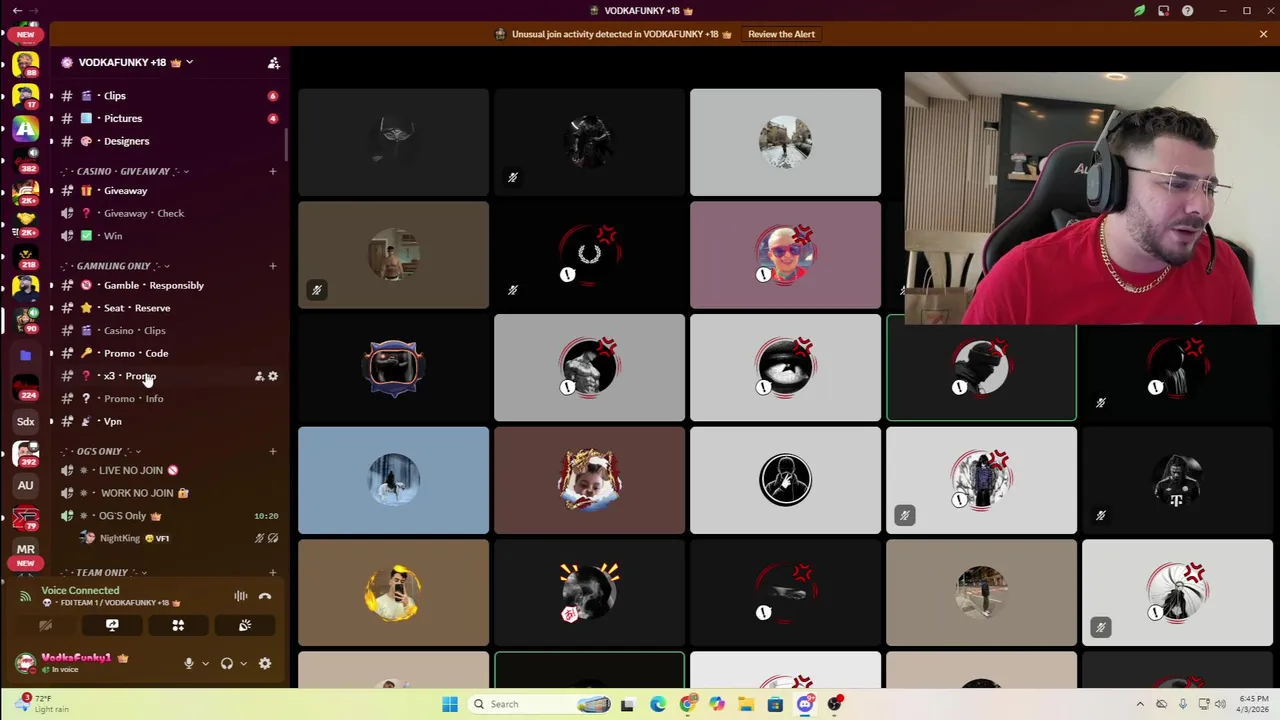
Task: Add a channel to TEAM ONLY category
Action: click(272, 573)
